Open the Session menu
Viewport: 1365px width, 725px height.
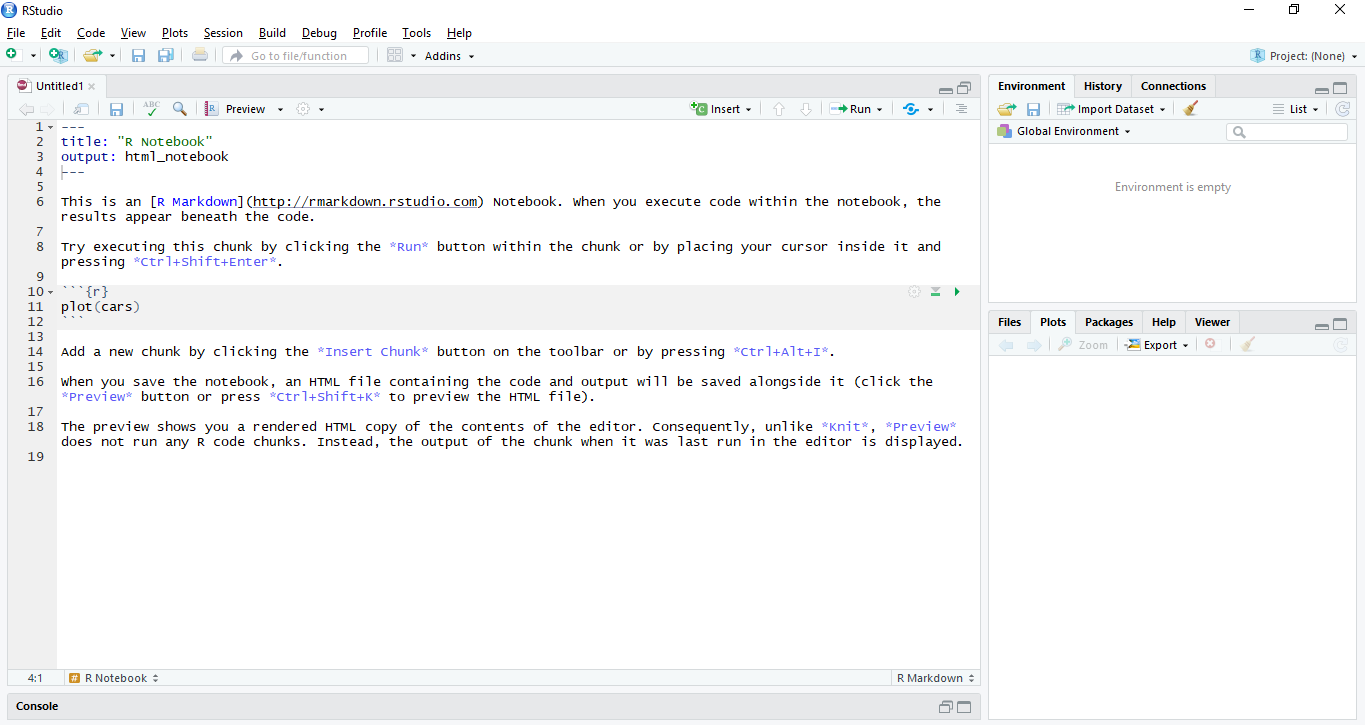pyautogui.click(x=223, y=33)
